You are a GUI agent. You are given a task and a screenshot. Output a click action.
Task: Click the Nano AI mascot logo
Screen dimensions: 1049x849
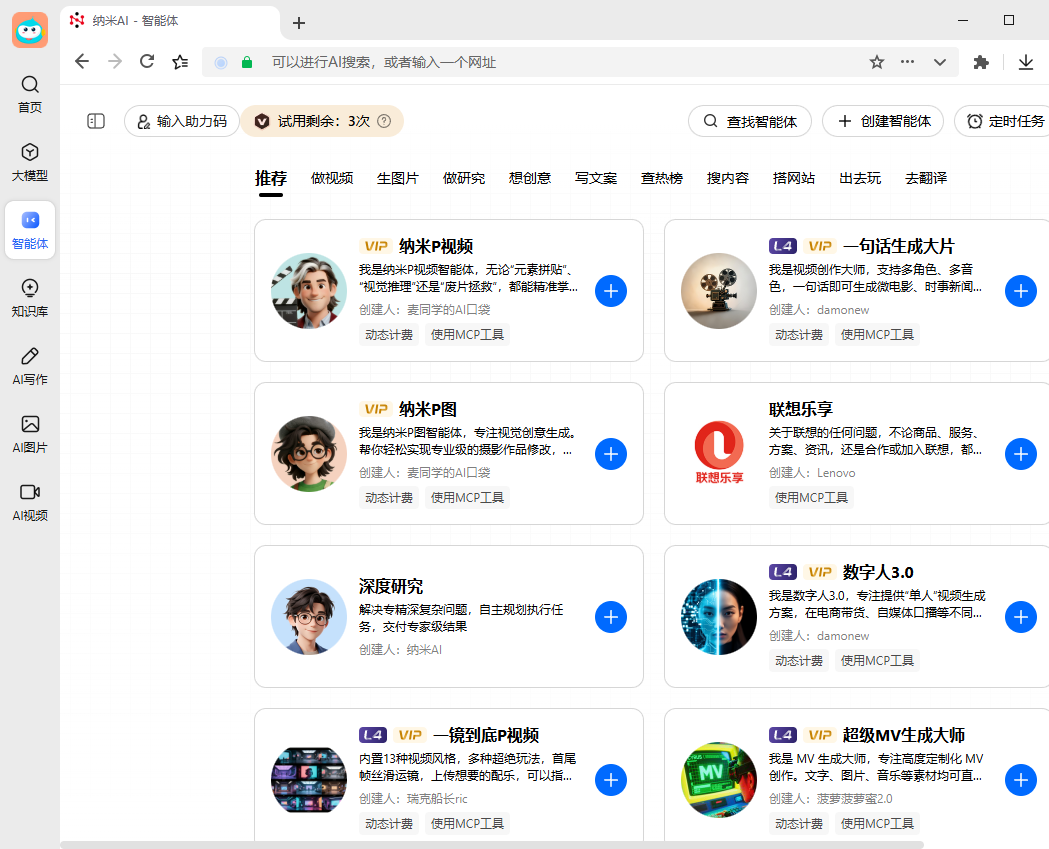[30, 30]
